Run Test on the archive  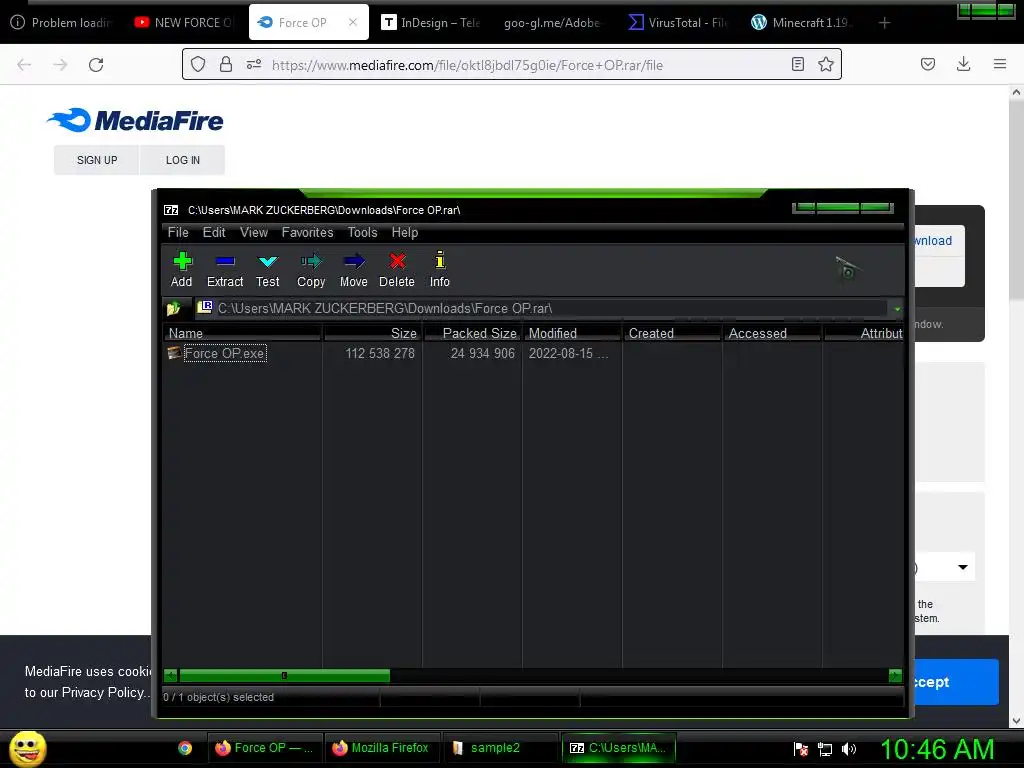click(x=268, y=269)
